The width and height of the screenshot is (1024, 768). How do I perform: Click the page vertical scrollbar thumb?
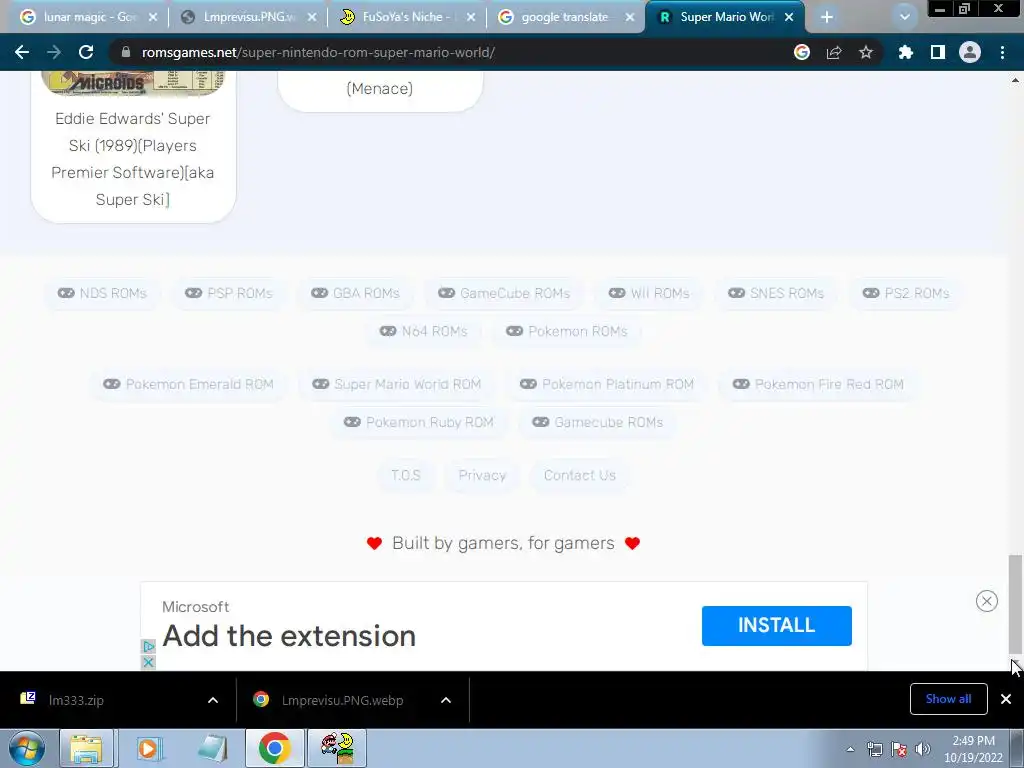click(1015, 604)
